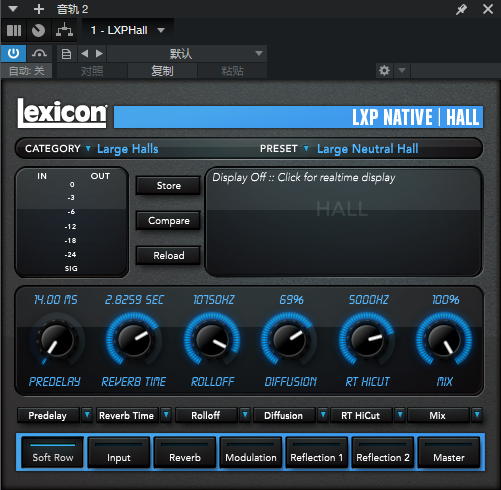501x490 pixels.
Task: Open the Diffusion parameter assignment arrow
Action: click(323, 415)
